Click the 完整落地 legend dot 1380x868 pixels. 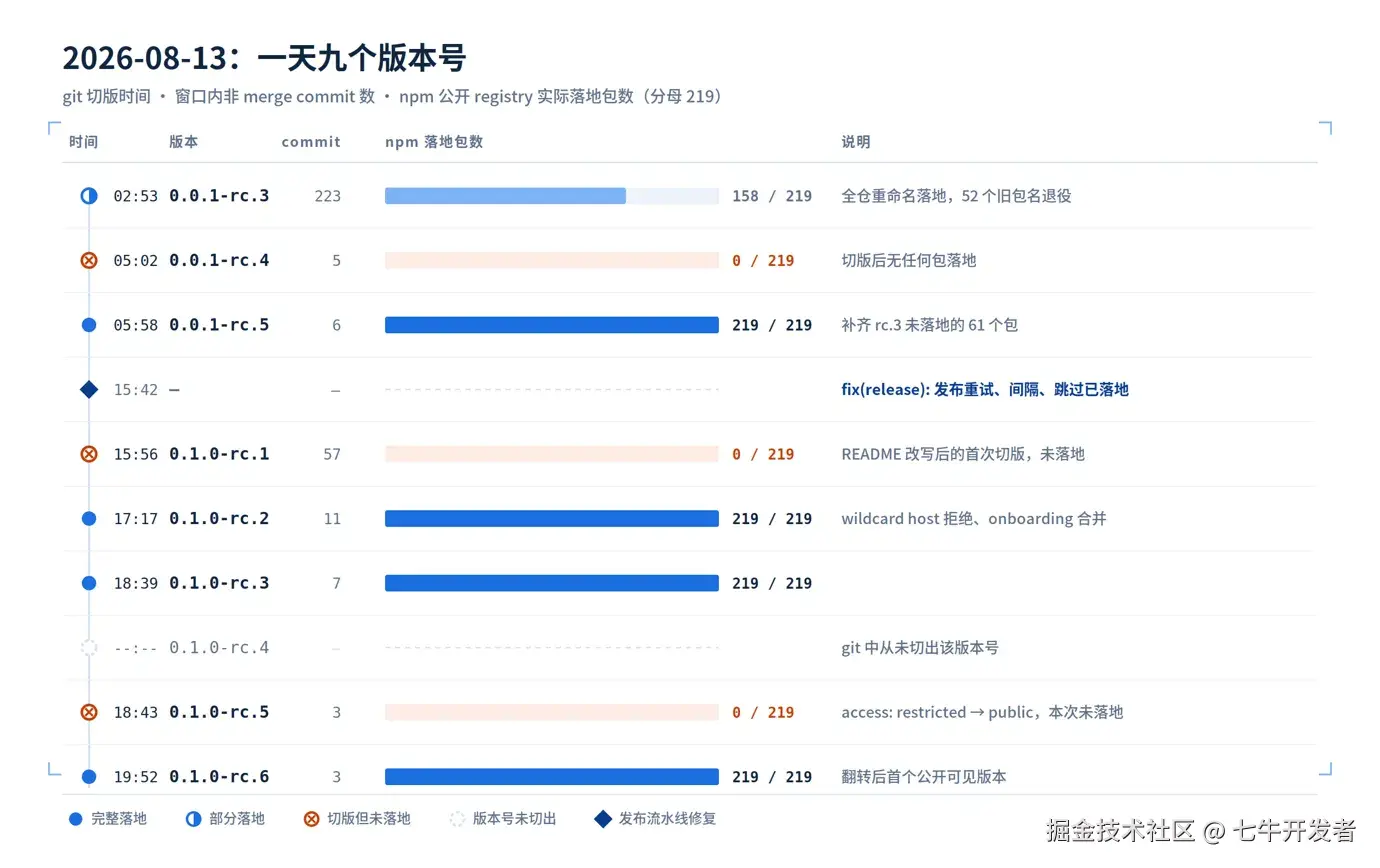tap(75, 819)
